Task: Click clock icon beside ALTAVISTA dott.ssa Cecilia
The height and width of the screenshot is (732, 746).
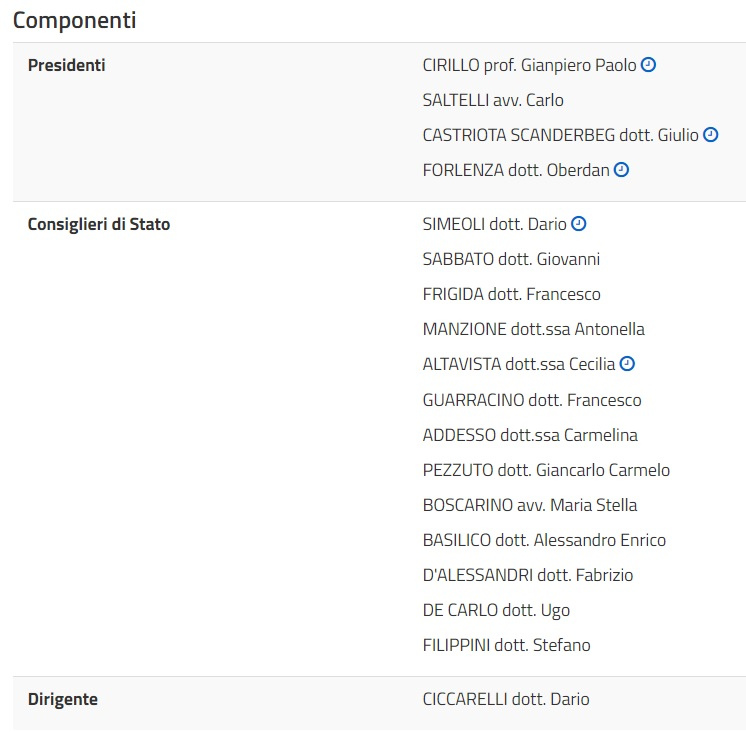Action: [627, 364]
